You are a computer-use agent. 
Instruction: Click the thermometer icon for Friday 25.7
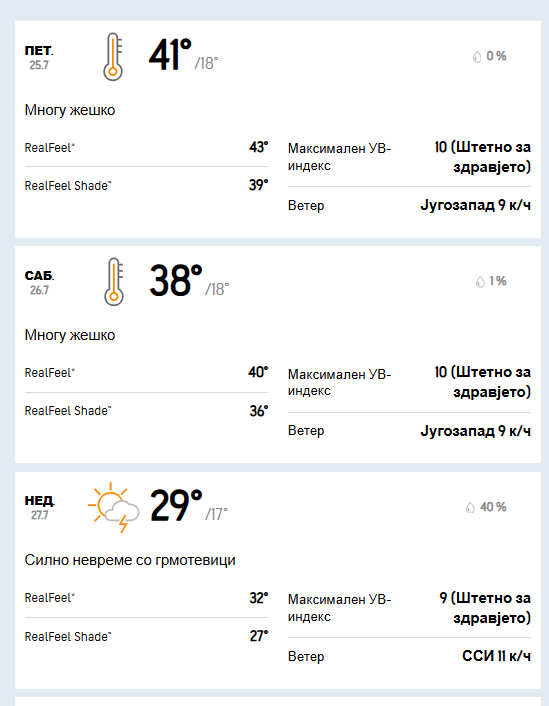113,57
